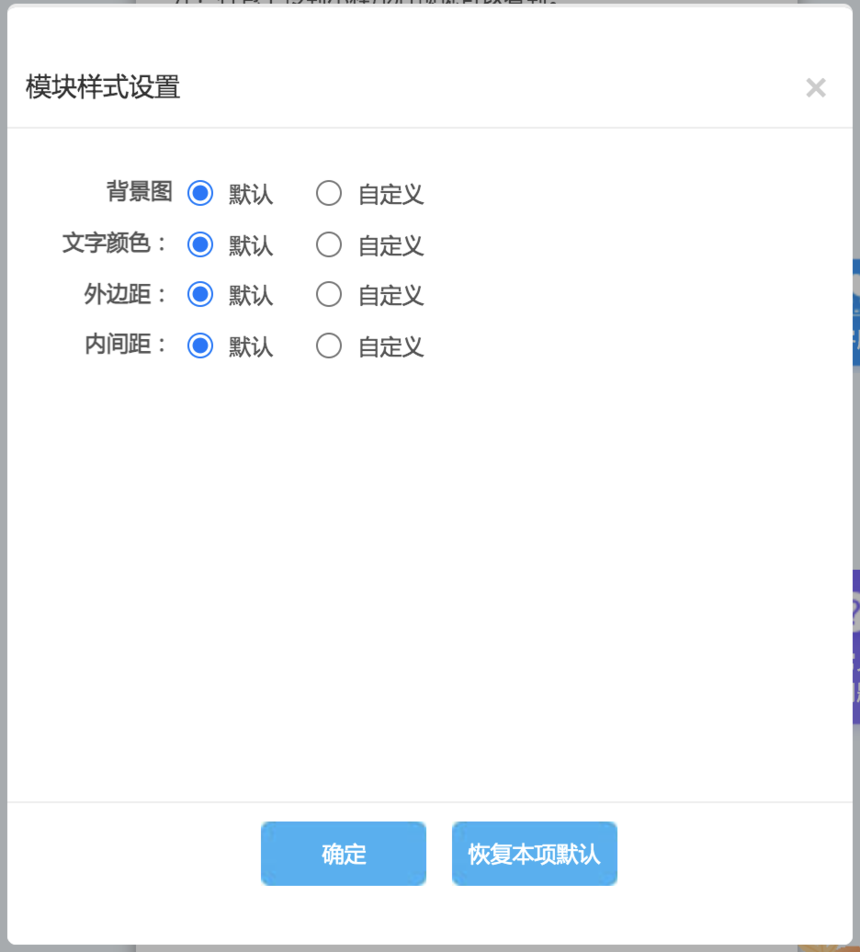Choose 自定义 radio for 文字颜色
This screenshot has width=860, height=952.
329,245
